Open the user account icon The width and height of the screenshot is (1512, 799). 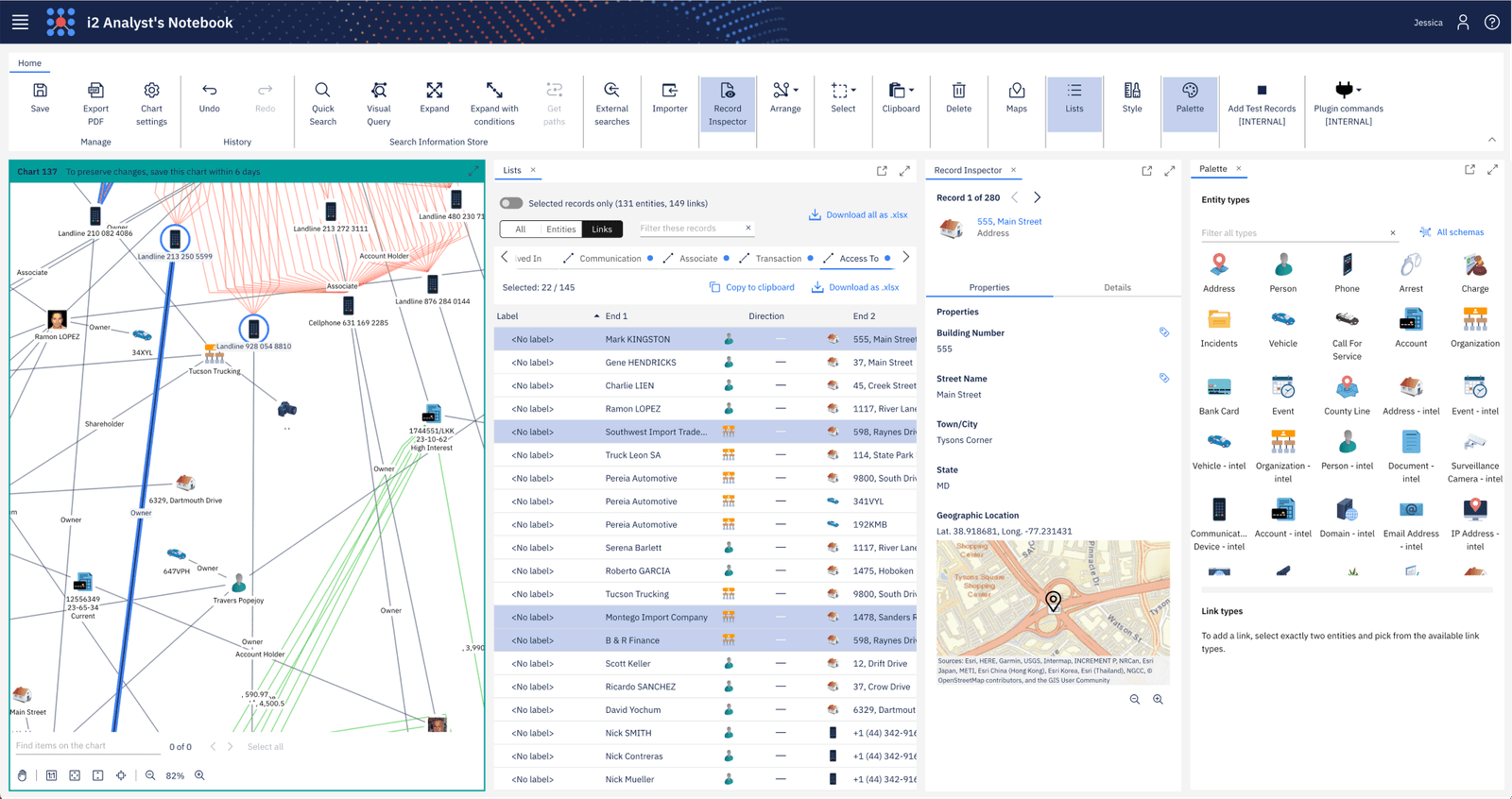point(1463,22)
